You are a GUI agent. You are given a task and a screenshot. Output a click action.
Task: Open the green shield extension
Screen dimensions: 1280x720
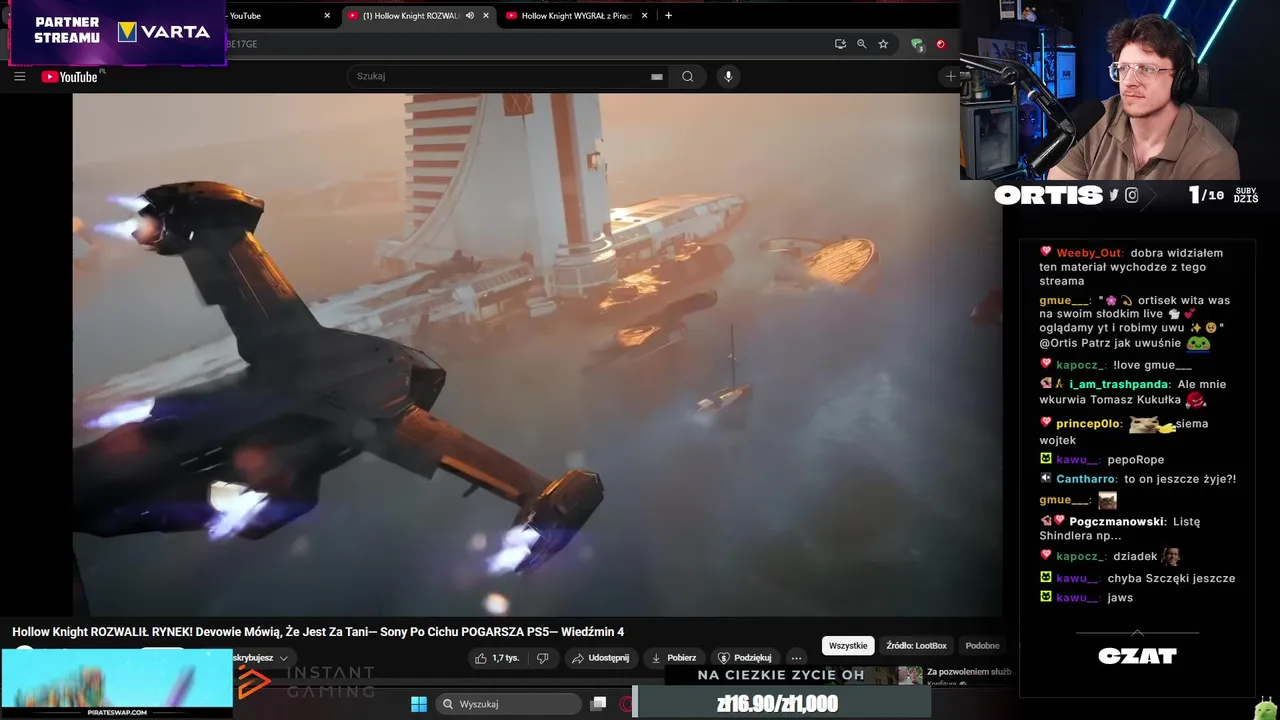[x=916, y=44]
